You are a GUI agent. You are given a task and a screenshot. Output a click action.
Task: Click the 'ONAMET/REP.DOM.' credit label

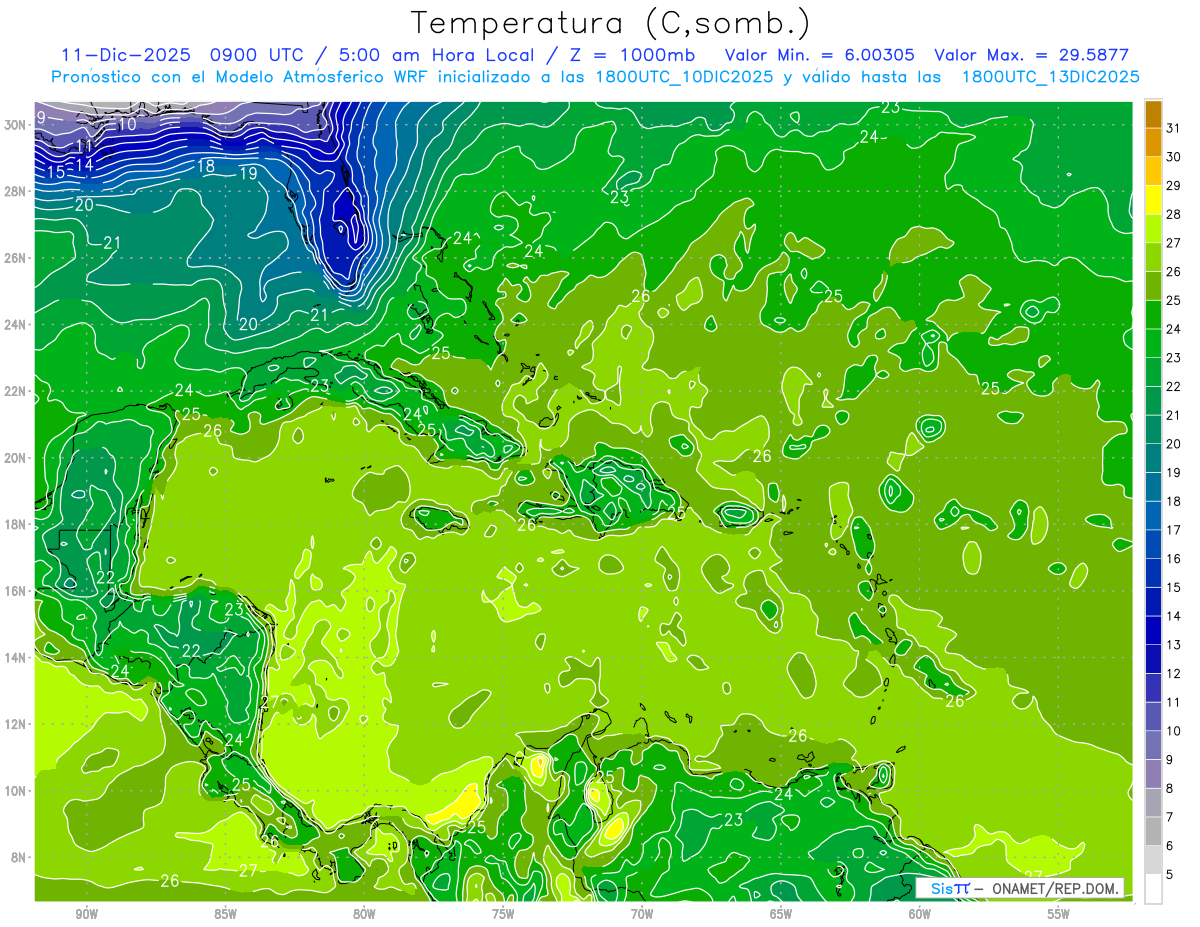pos(1055,888)
